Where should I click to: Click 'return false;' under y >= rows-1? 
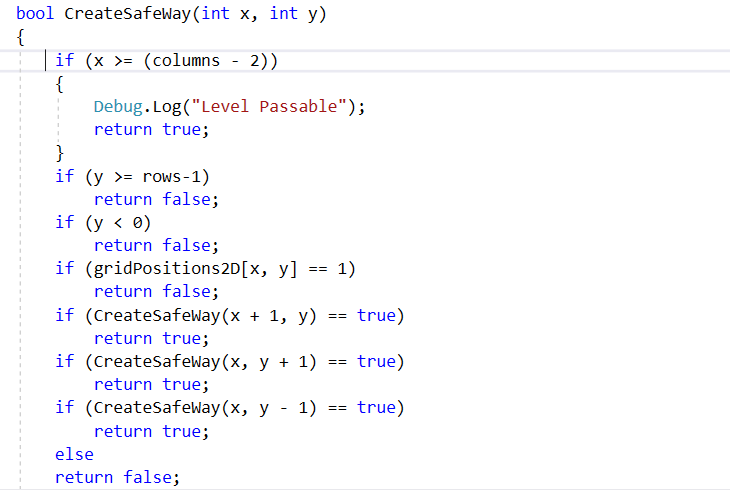pyautogui.click(x=156, y=199)
